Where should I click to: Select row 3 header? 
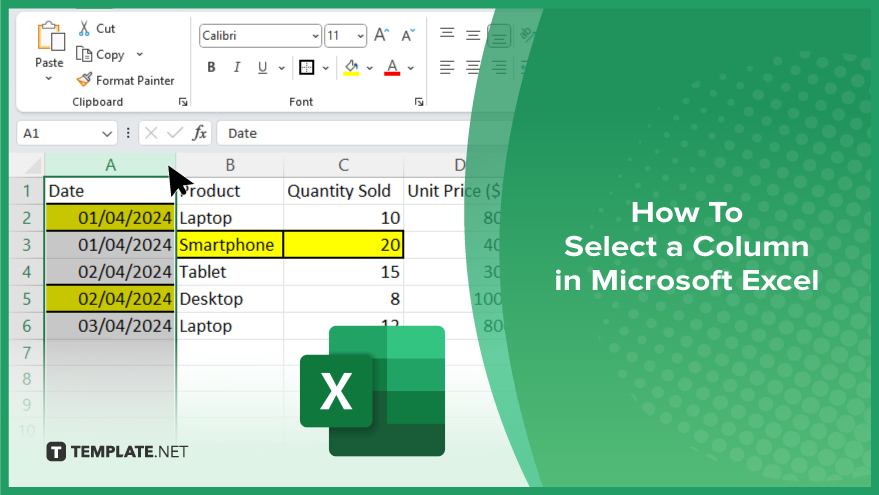click(26, 245)
